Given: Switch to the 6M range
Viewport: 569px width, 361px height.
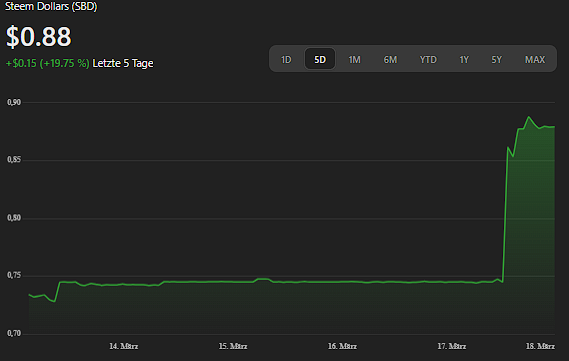Looking at the screenshot, I should point(390,60).
